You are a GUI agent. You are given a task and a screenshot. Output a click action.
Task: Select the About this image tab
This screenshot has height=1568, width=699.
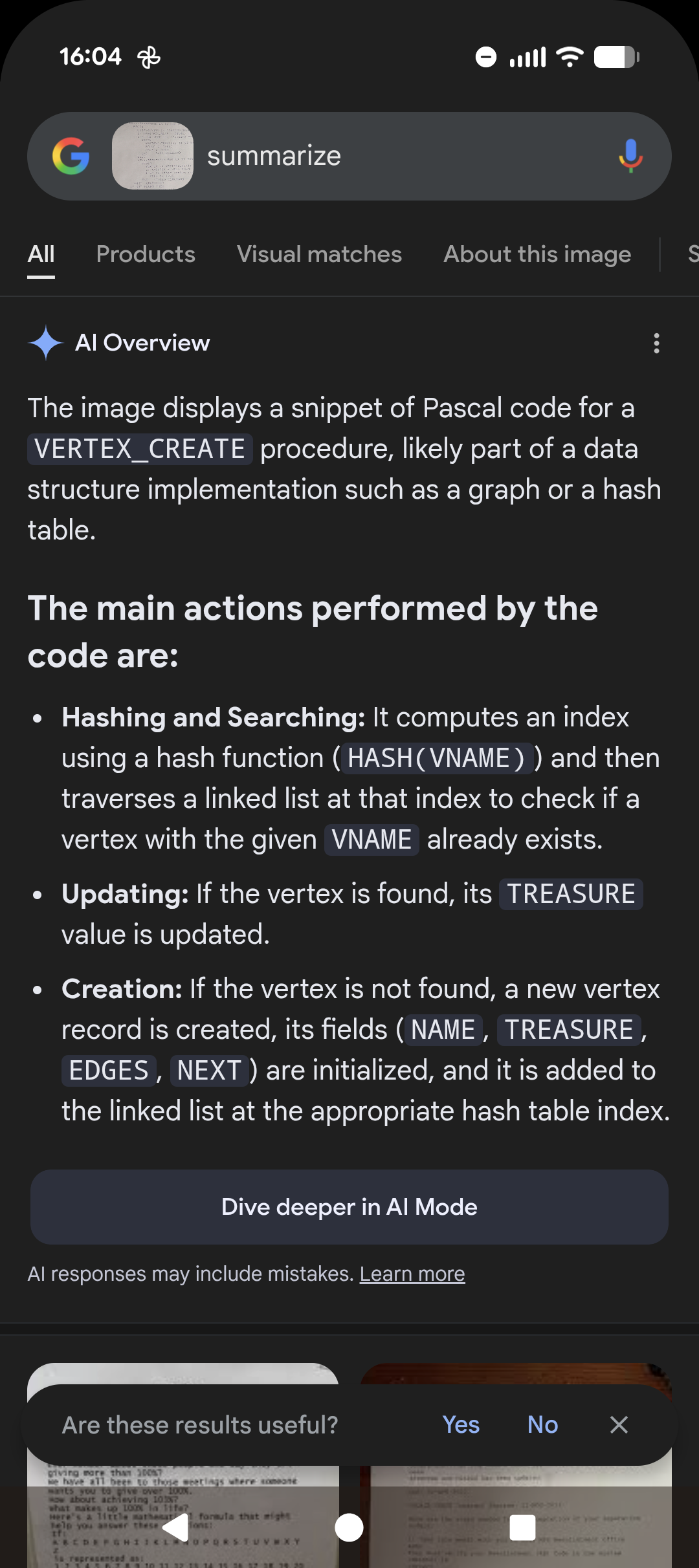[x=537, y=254]
